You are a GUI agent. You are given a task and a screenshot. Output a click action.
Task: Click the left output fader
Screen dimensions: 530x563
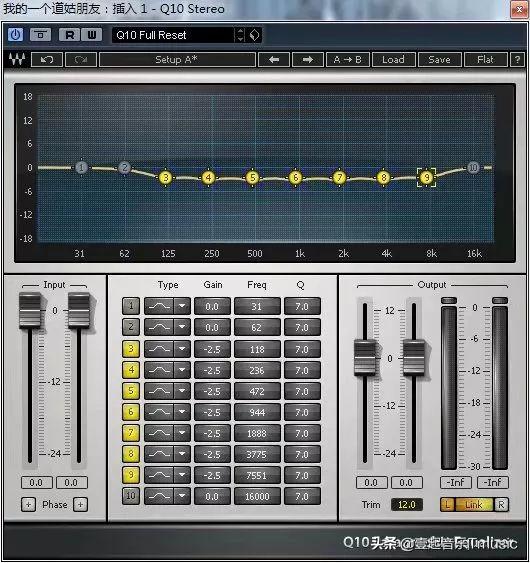[x=365, y=357]
